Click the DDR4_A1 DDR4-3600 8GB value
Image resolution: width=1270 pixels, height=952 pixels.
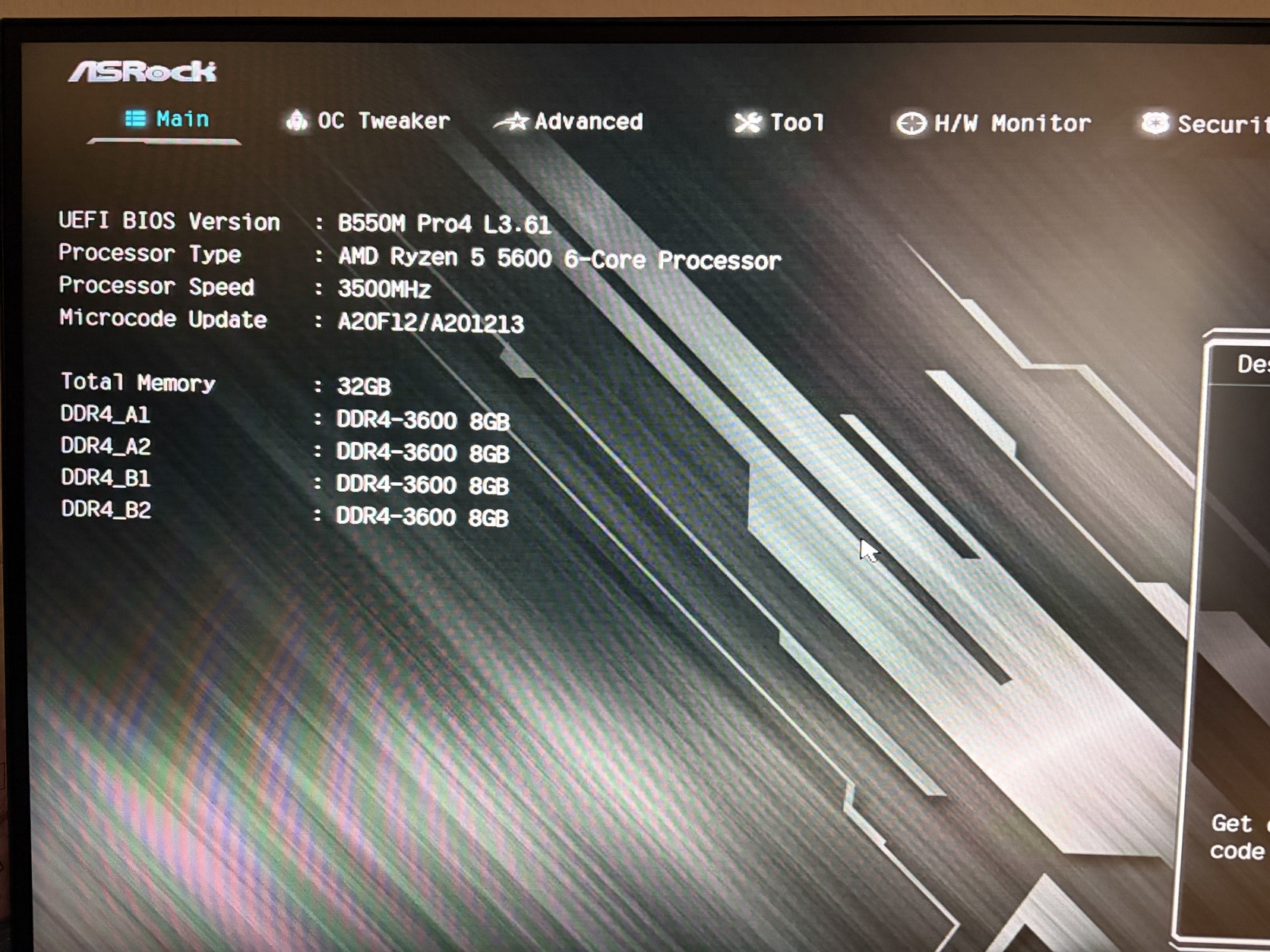click(x=423, y=421)
